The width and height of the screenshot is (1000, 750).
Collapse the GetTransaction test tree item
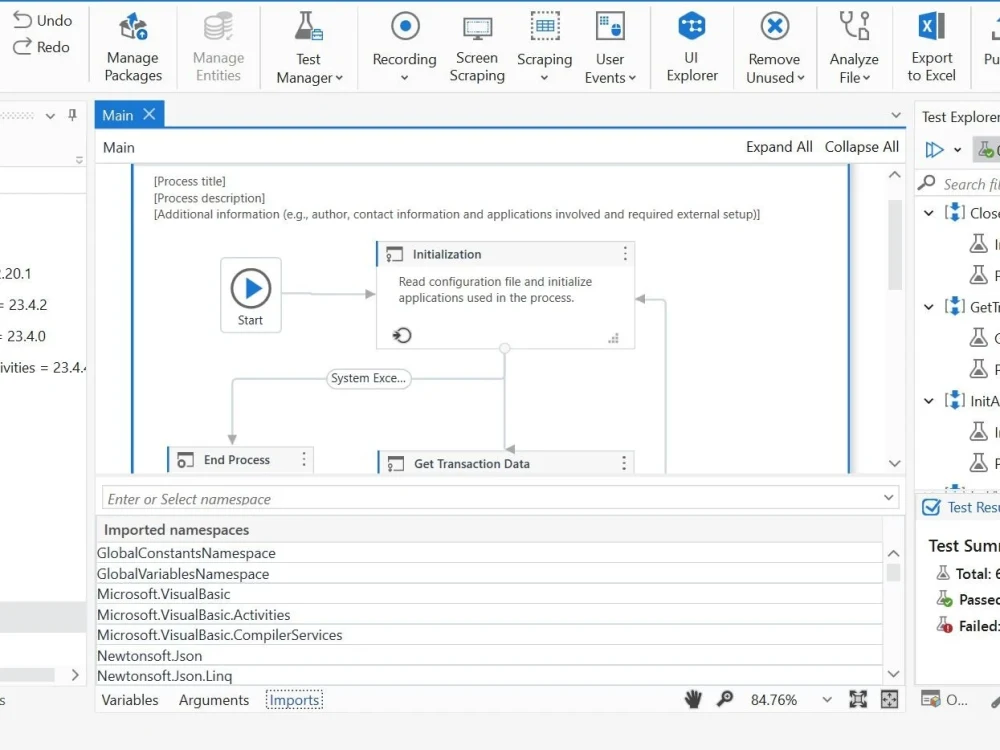point(928,307)
